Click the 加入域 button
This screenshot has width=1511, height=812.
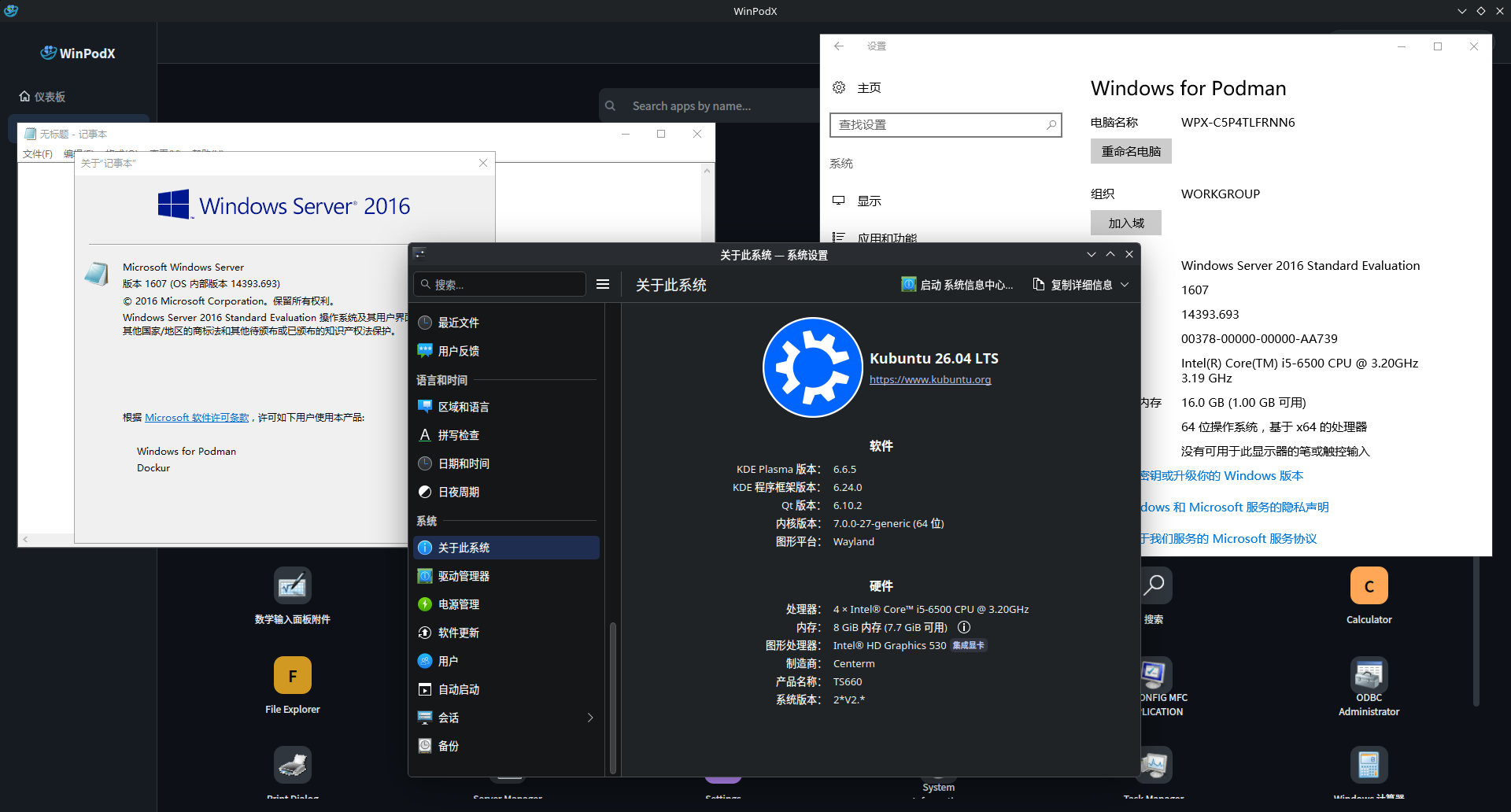[x=1126, y=223]
